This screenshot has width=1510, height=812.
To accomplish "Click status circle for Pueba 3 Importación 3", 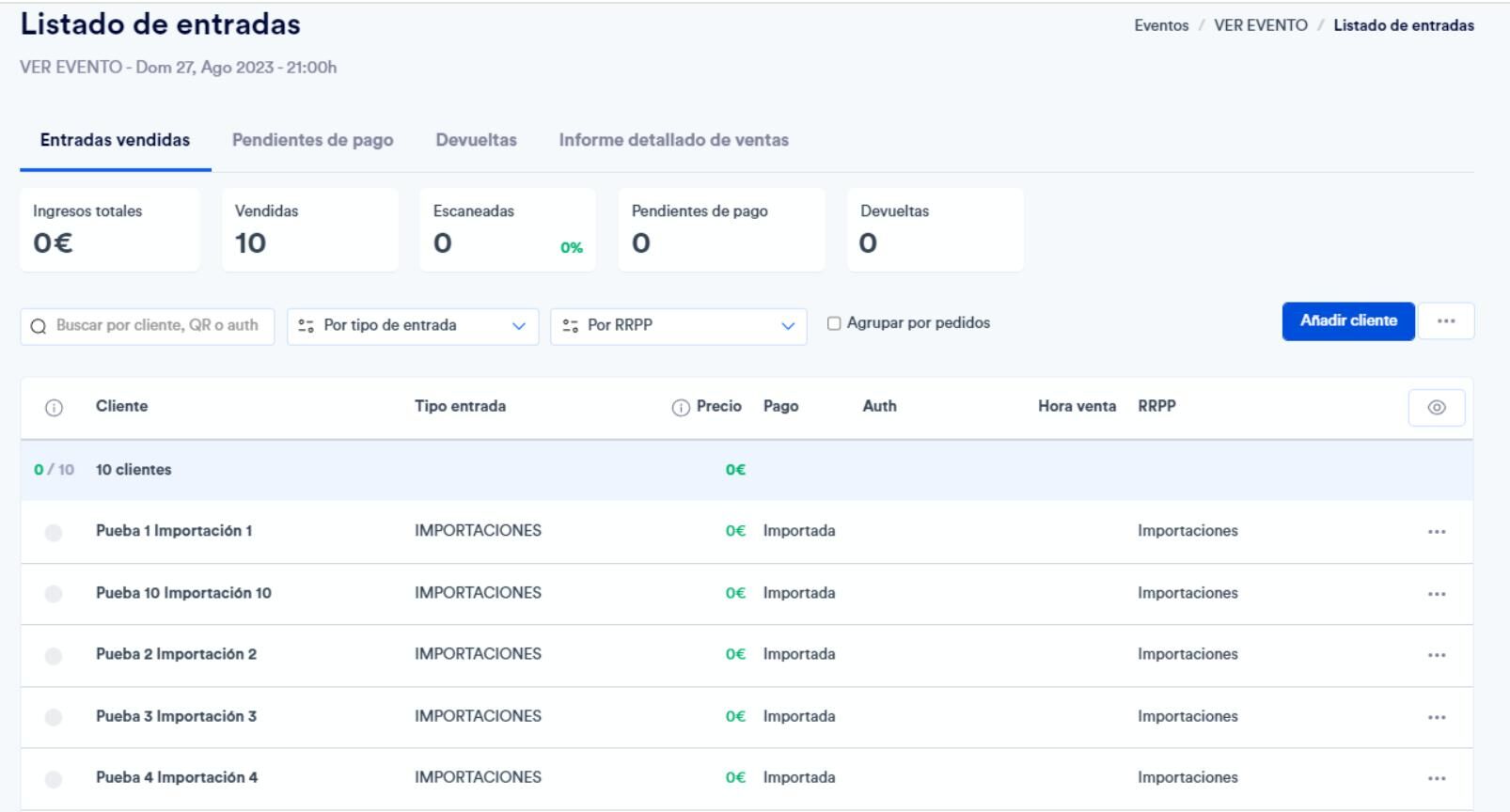I will [54, 717].
